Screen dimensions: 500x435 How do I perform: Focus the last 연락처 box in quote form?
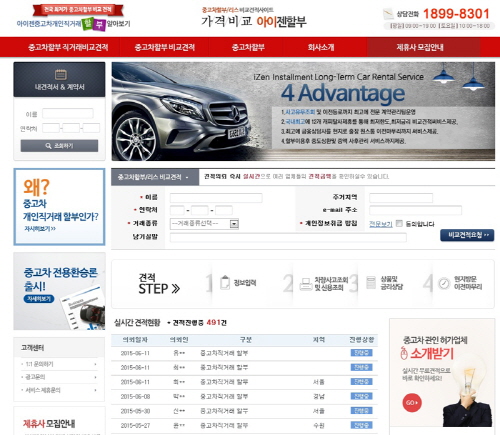pos(224,210)
